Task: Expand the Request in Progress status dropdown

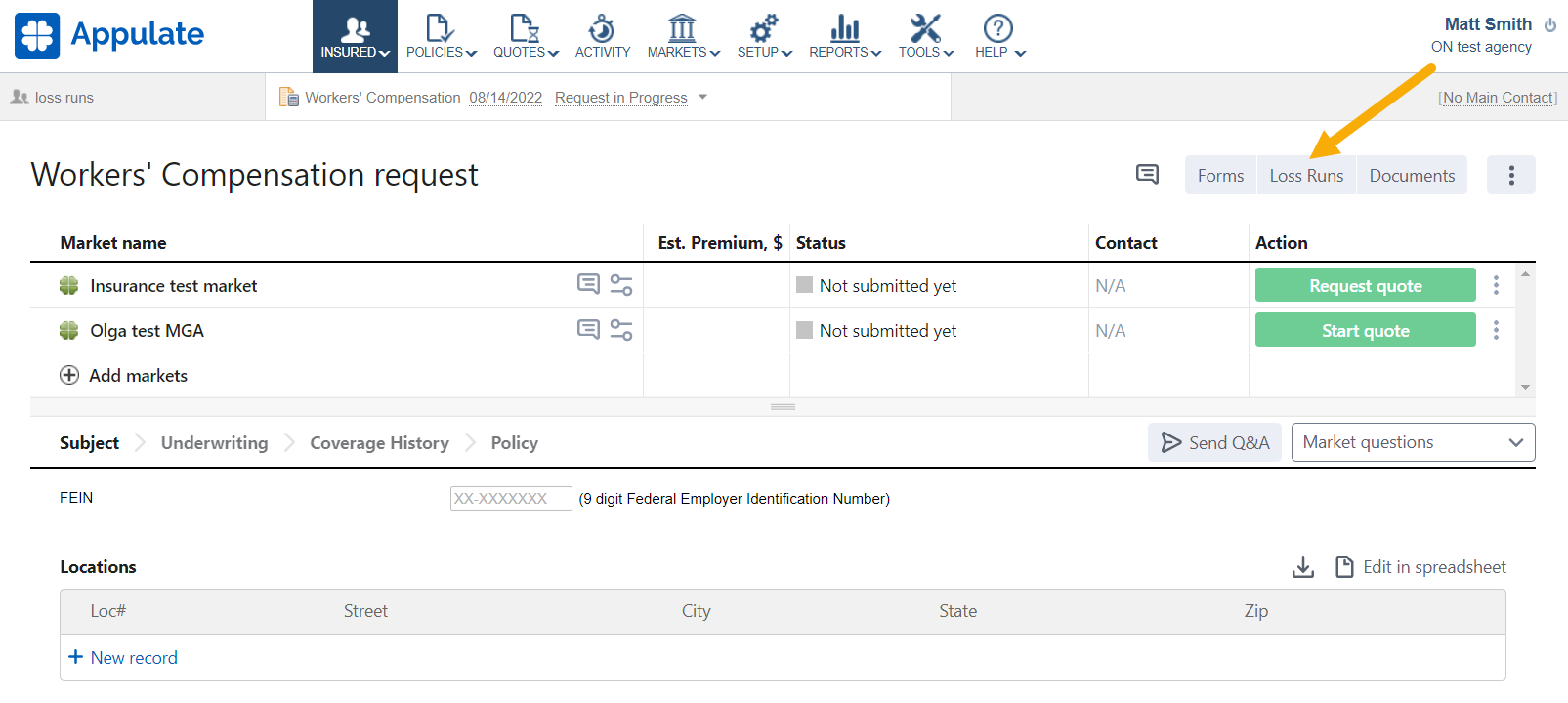Action: pyautogui.click(x=702, y=98)
